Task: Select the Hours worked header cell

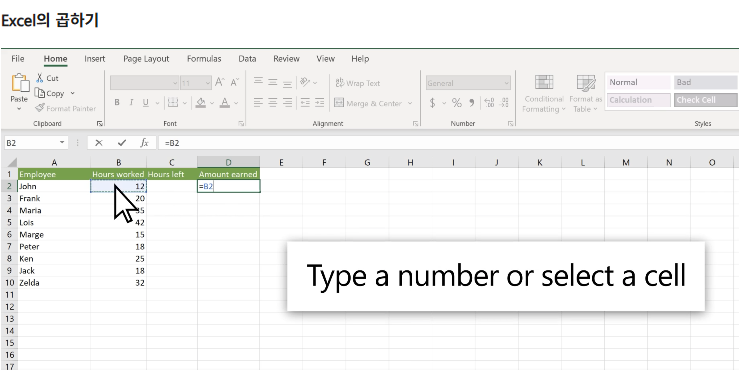Action: point(118,174)
